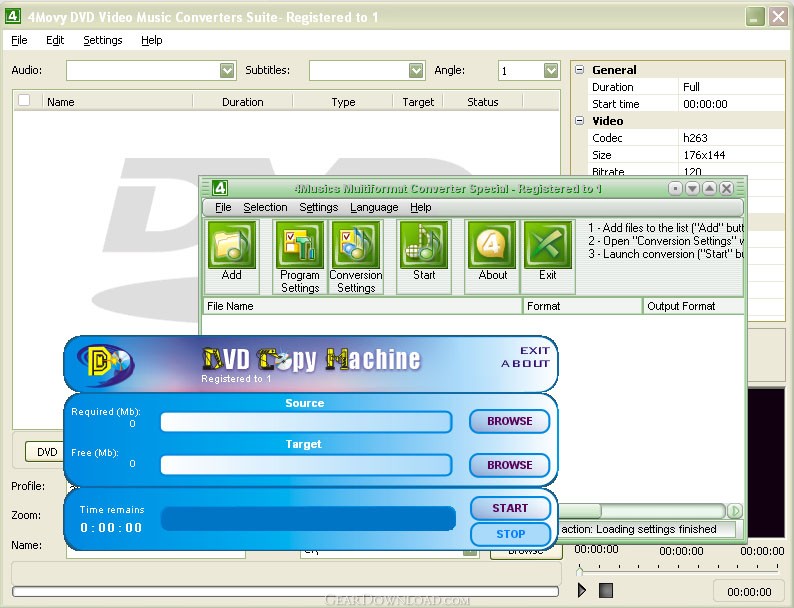794x608 pixels.
Task: Click the 4Movy bottom progress bar
Action: click(x=285, y=591)
